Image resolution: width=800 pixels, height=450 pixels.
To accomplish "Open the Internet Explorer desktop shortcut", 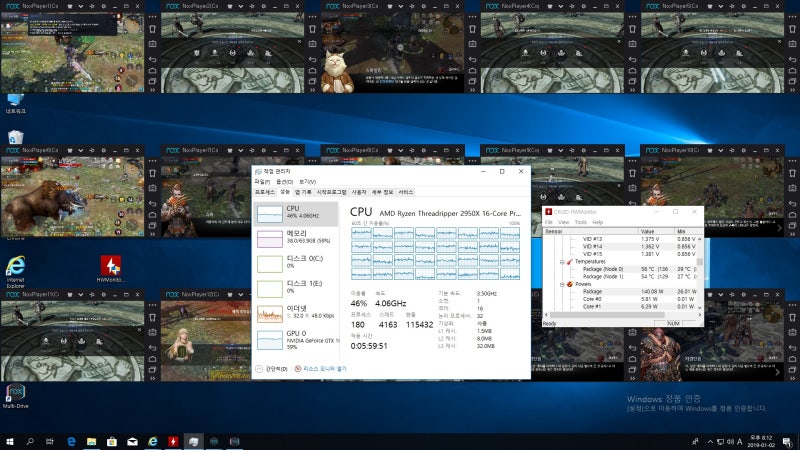I will 15,272.
